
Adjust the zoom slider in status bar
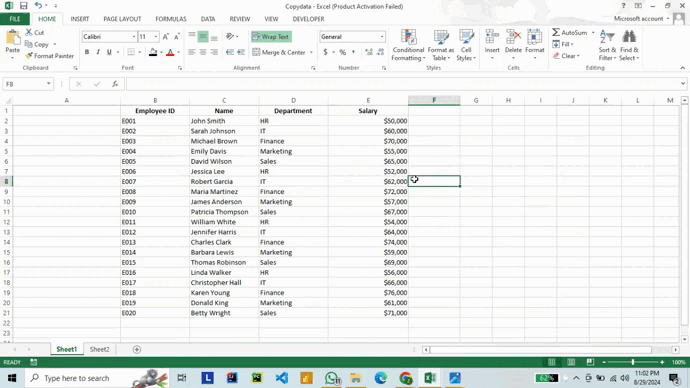coord(633,362)
